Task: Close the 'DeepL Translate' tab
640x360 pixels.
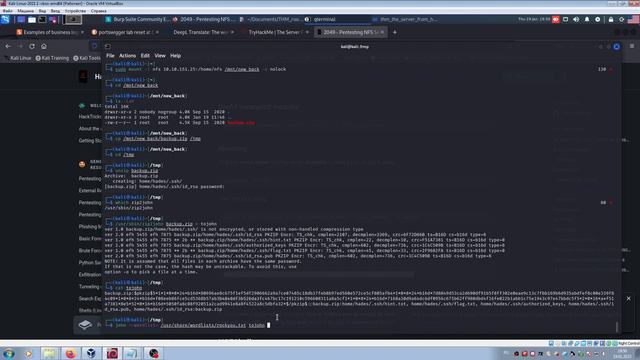Action: 232,32
